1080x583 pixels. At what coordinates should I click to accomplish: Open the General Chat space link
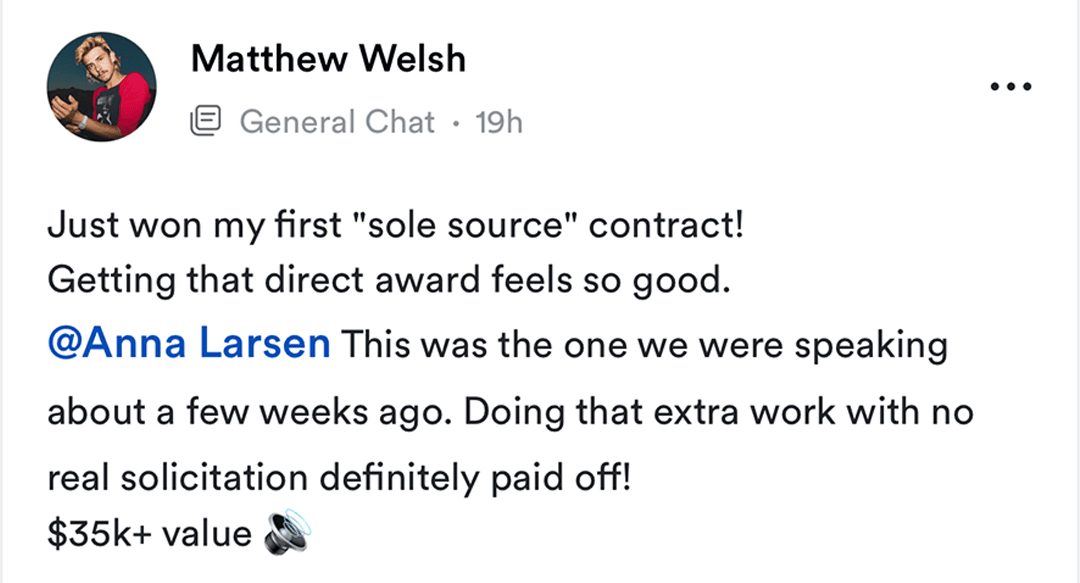click(337, 122)
